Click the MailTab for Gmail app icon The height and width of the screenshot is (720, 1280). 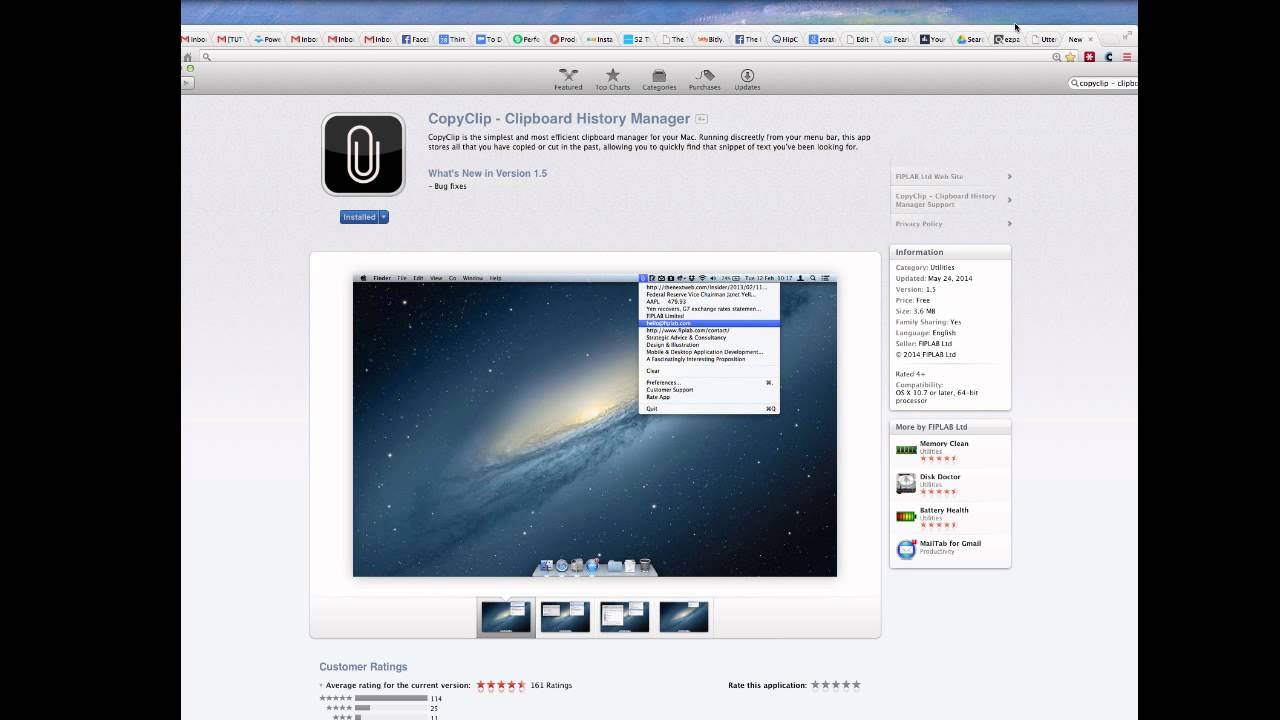[x=906, y=549]
